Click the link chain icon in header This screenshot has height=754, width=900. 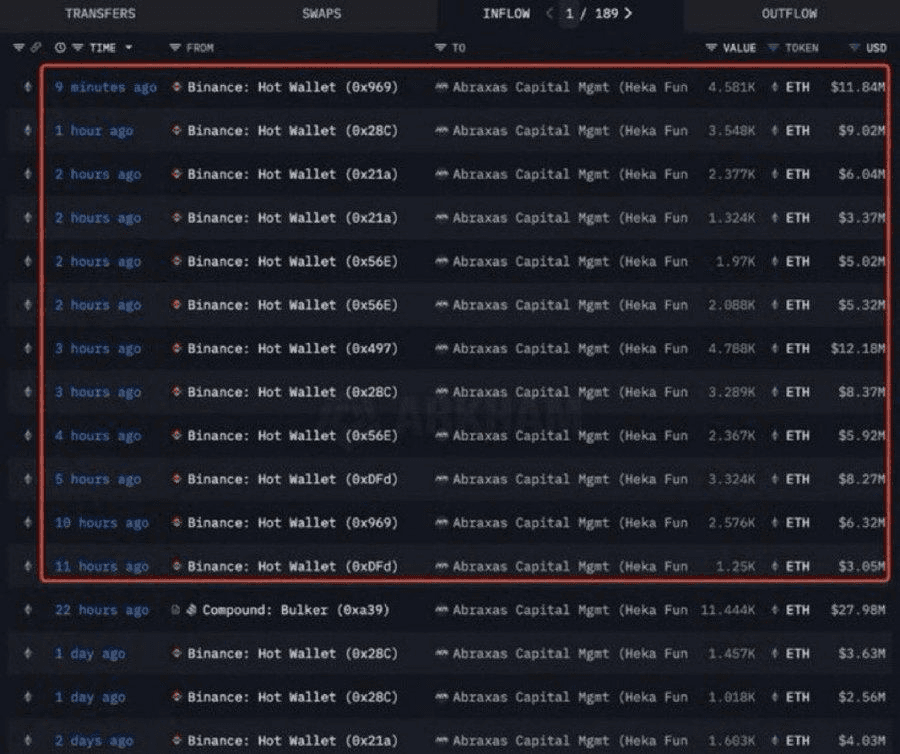tap(36, 48)
